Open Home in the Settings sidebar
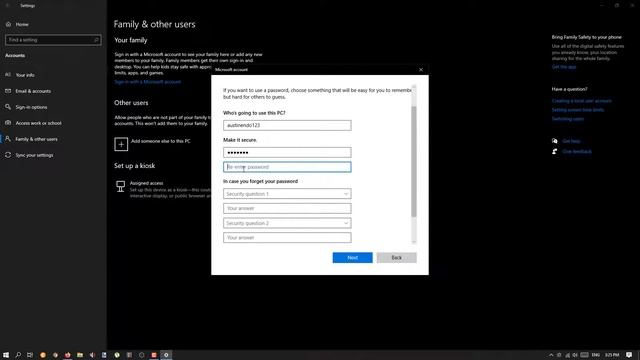640x360 pixels. pyautogui.click(x=22, y=24)
